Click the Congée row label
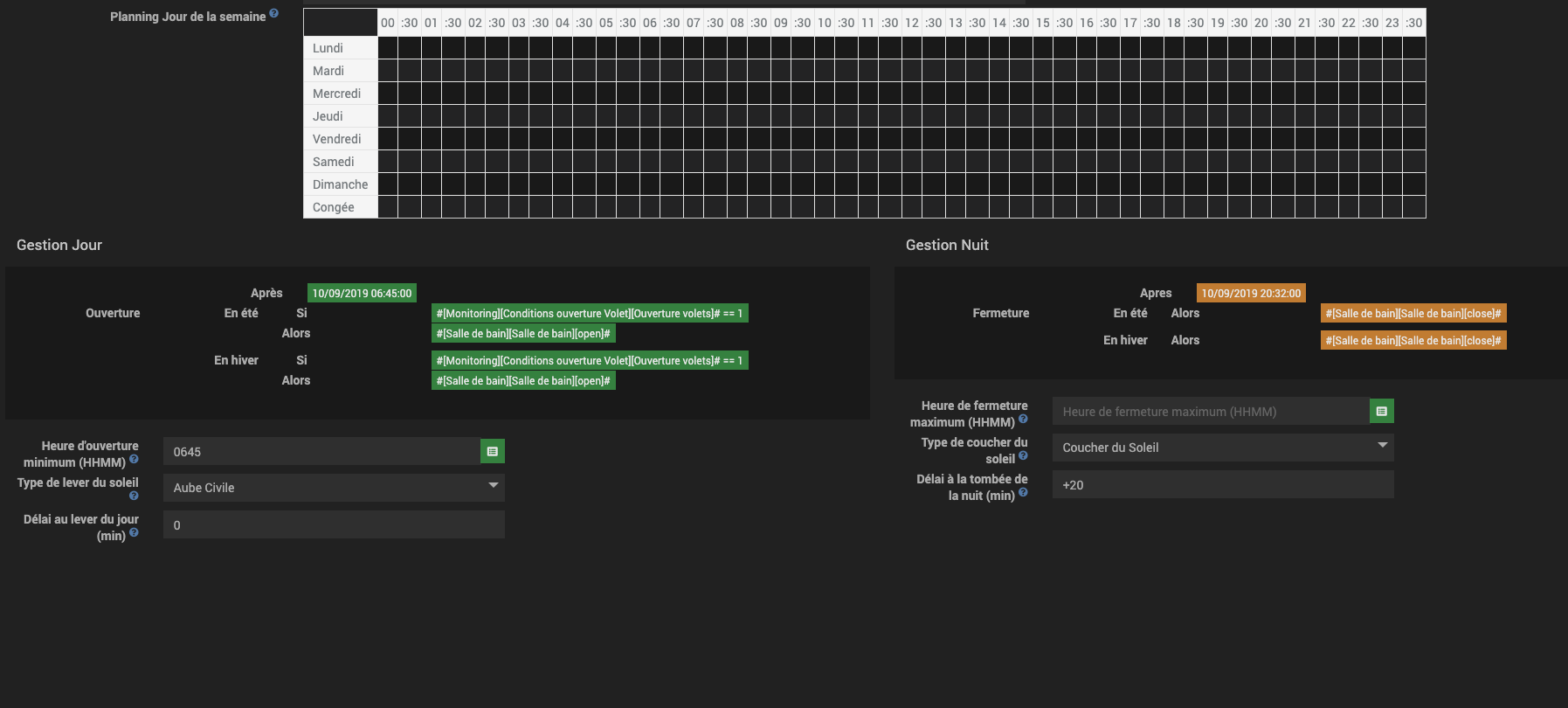Image resolution: width=1568 pixels, height=708 pixels. [x=341, y=207]
